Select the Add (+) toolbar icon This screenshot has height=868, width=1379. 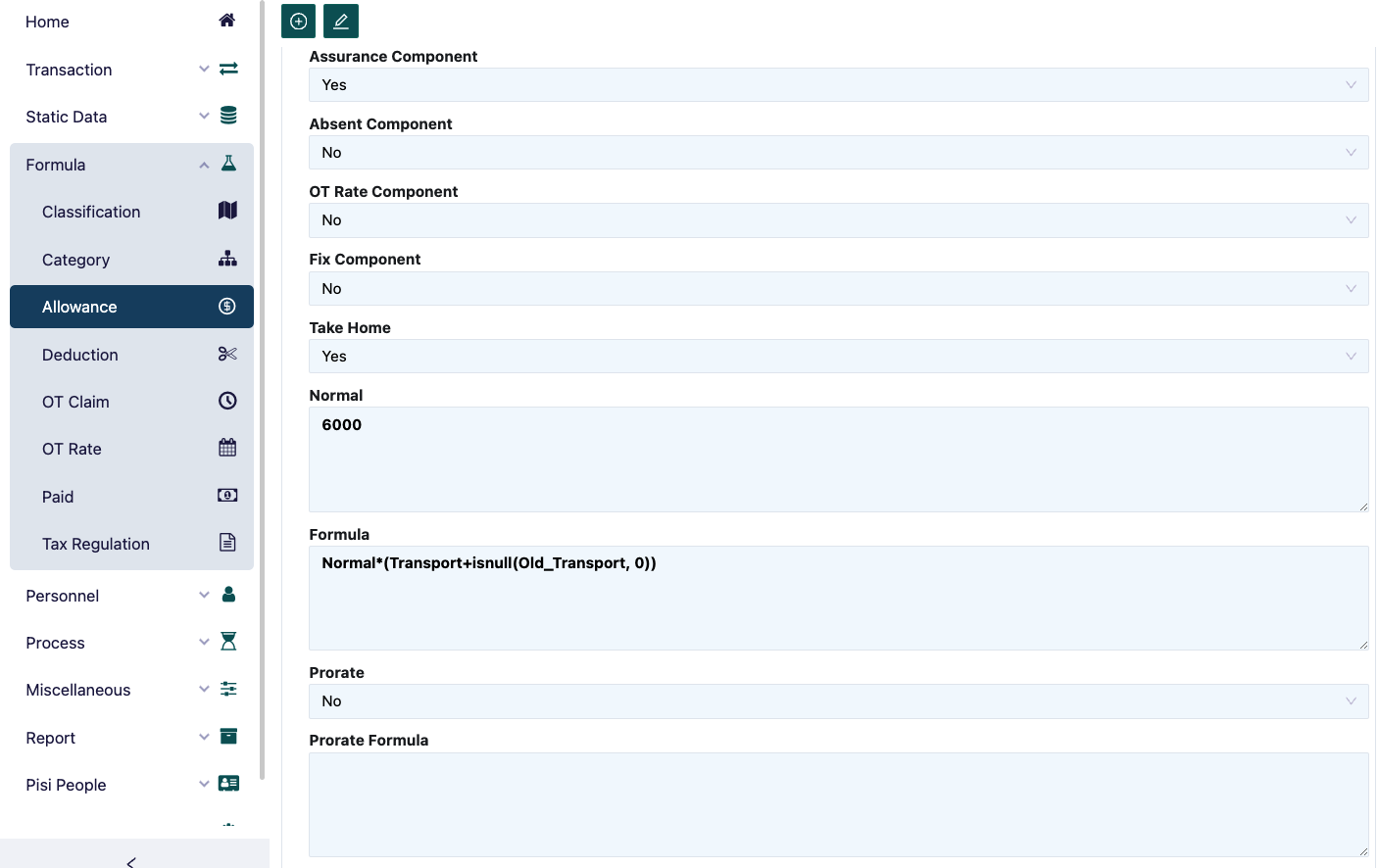point(298,21)
